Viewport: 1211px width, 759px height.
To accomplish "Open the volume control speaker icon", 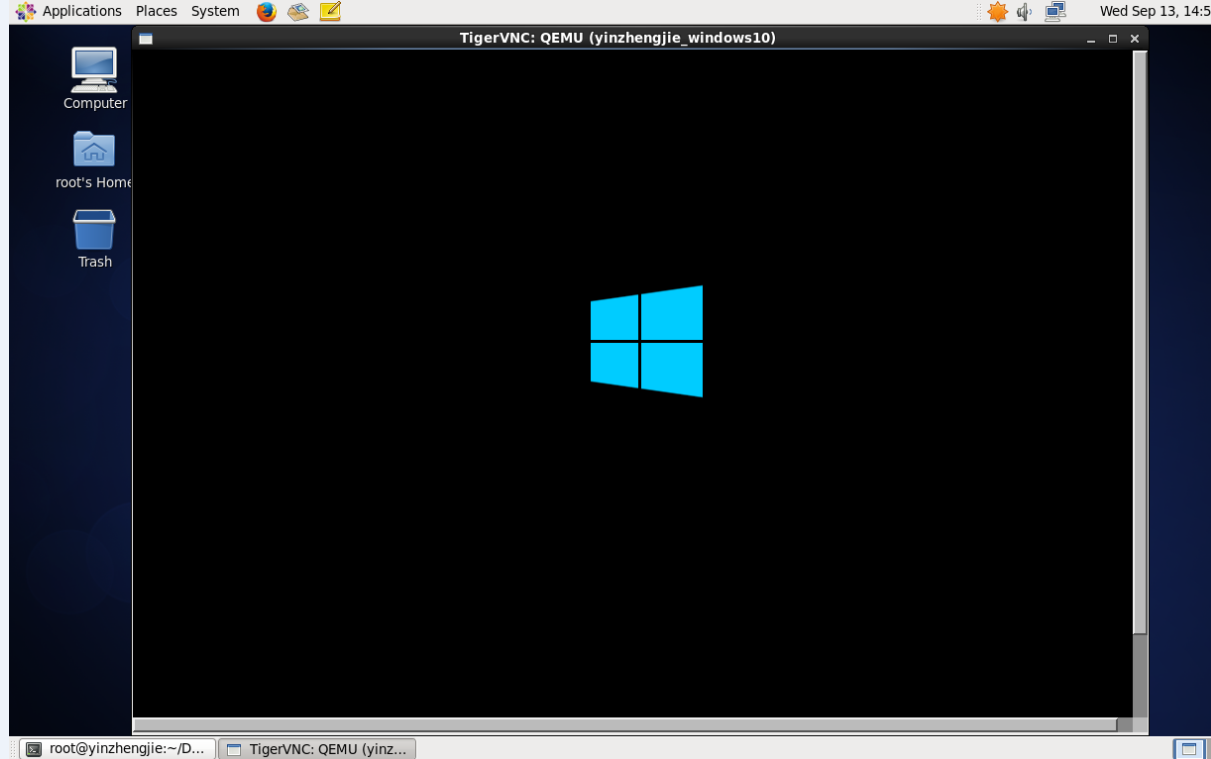I will (1024, 11).
